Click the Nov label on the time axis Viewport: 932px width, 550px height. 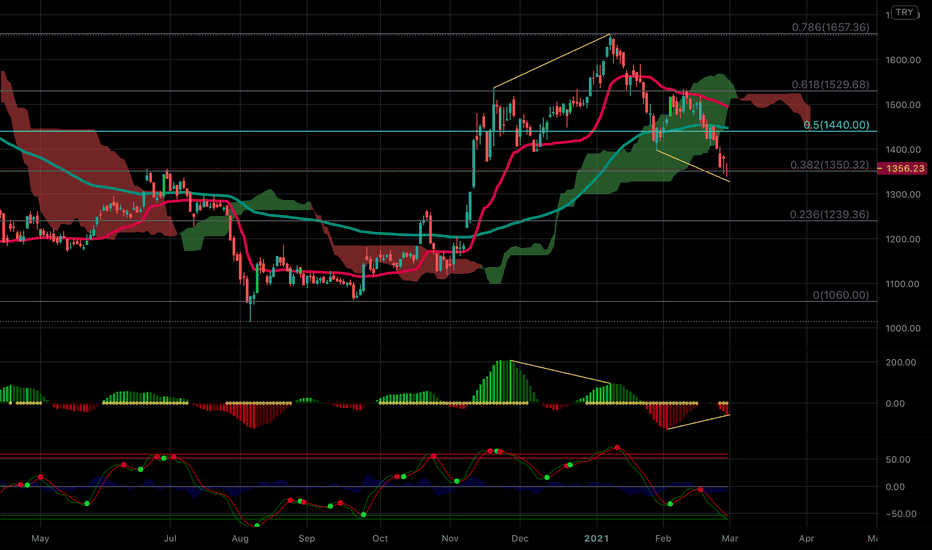(x=450, y=539)
